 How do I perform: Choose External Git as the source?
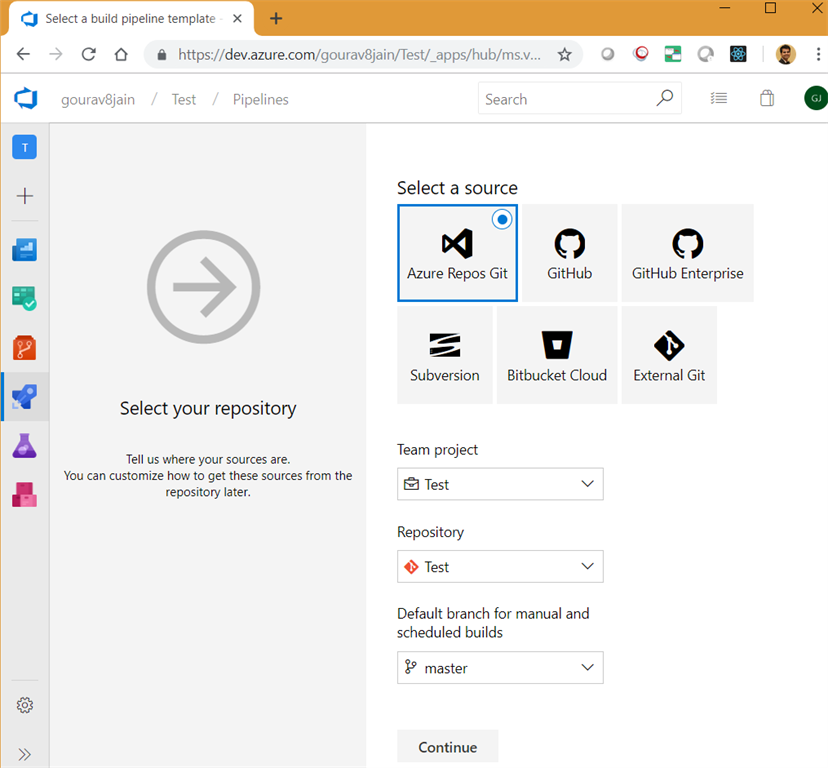669,355
